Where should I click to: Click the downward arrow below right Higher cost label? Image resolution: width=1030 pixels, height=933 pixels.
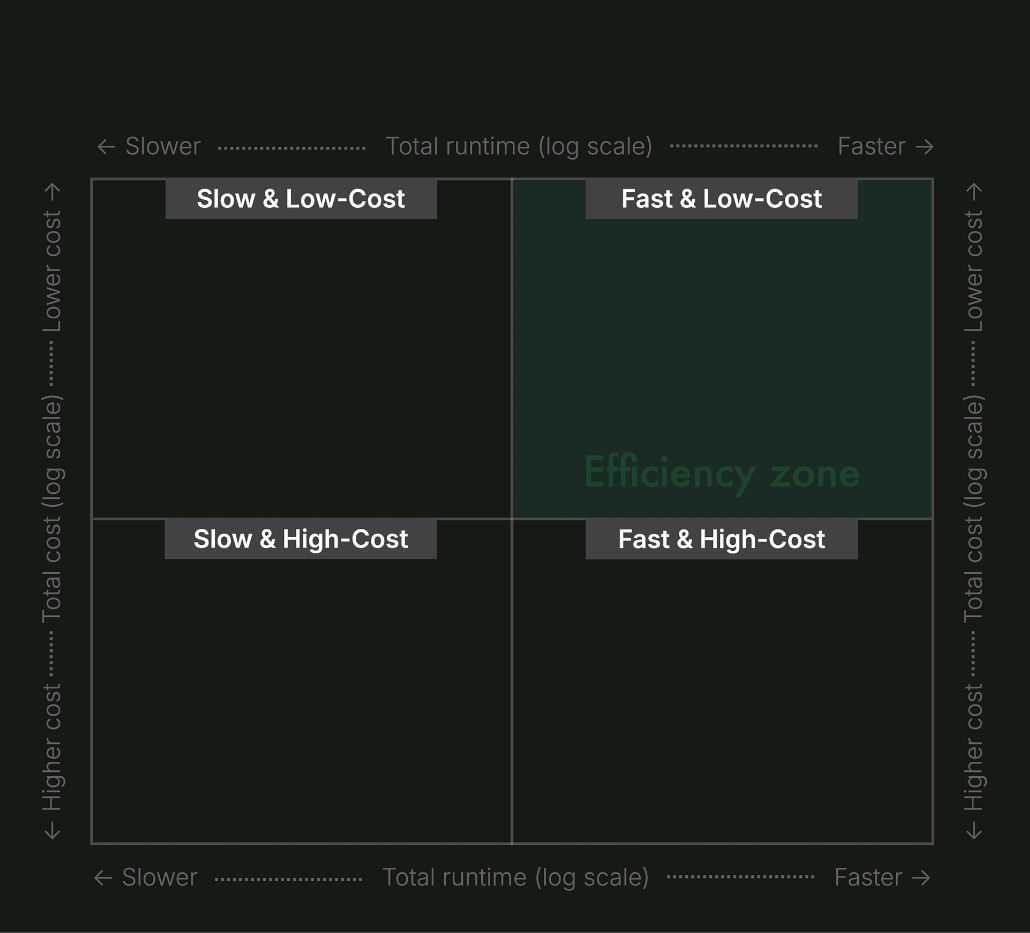pyautogui.click(x=973, y=829)
